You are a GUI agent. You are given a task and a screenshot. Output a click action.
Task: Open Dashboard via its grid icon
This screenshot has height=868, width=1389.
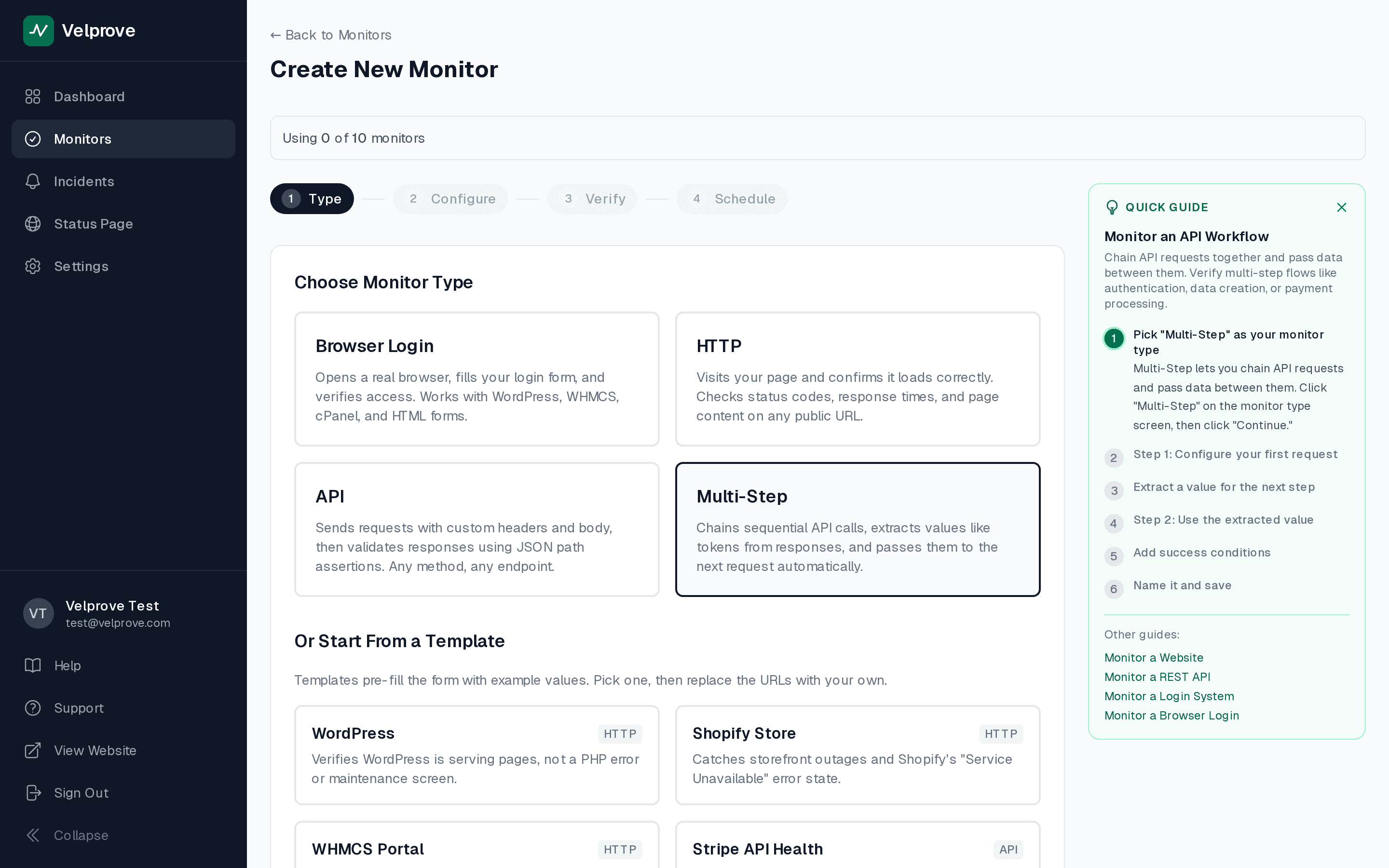click(x=33, y=96)
